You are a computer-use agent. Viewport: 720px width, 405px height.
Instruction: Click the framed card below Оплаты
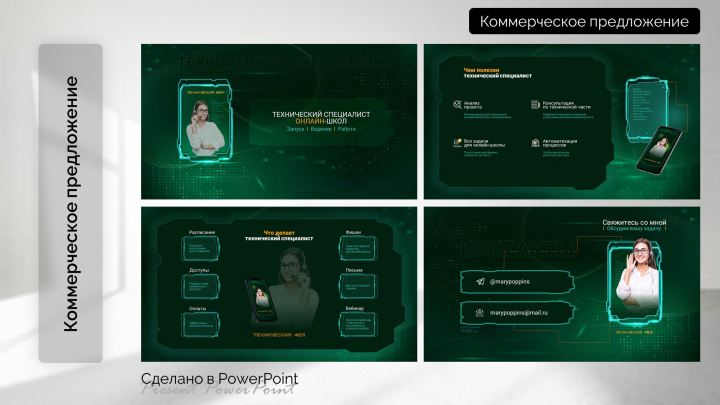pyautogui.click(x=201, y=324)
